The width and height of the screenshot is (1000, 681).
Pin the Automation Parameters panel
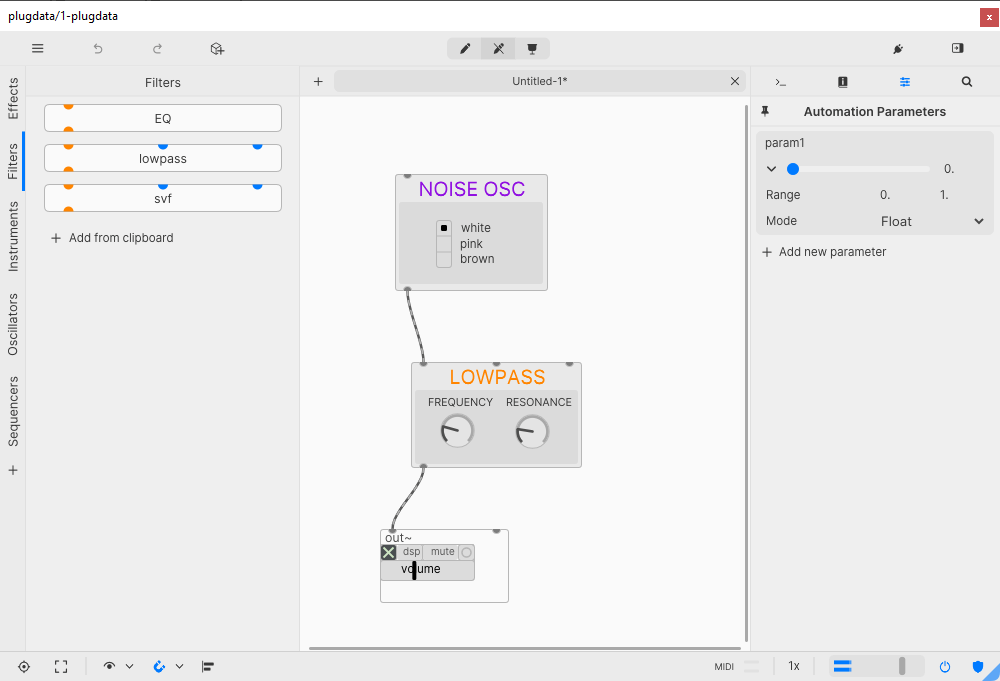click(766, 111)
